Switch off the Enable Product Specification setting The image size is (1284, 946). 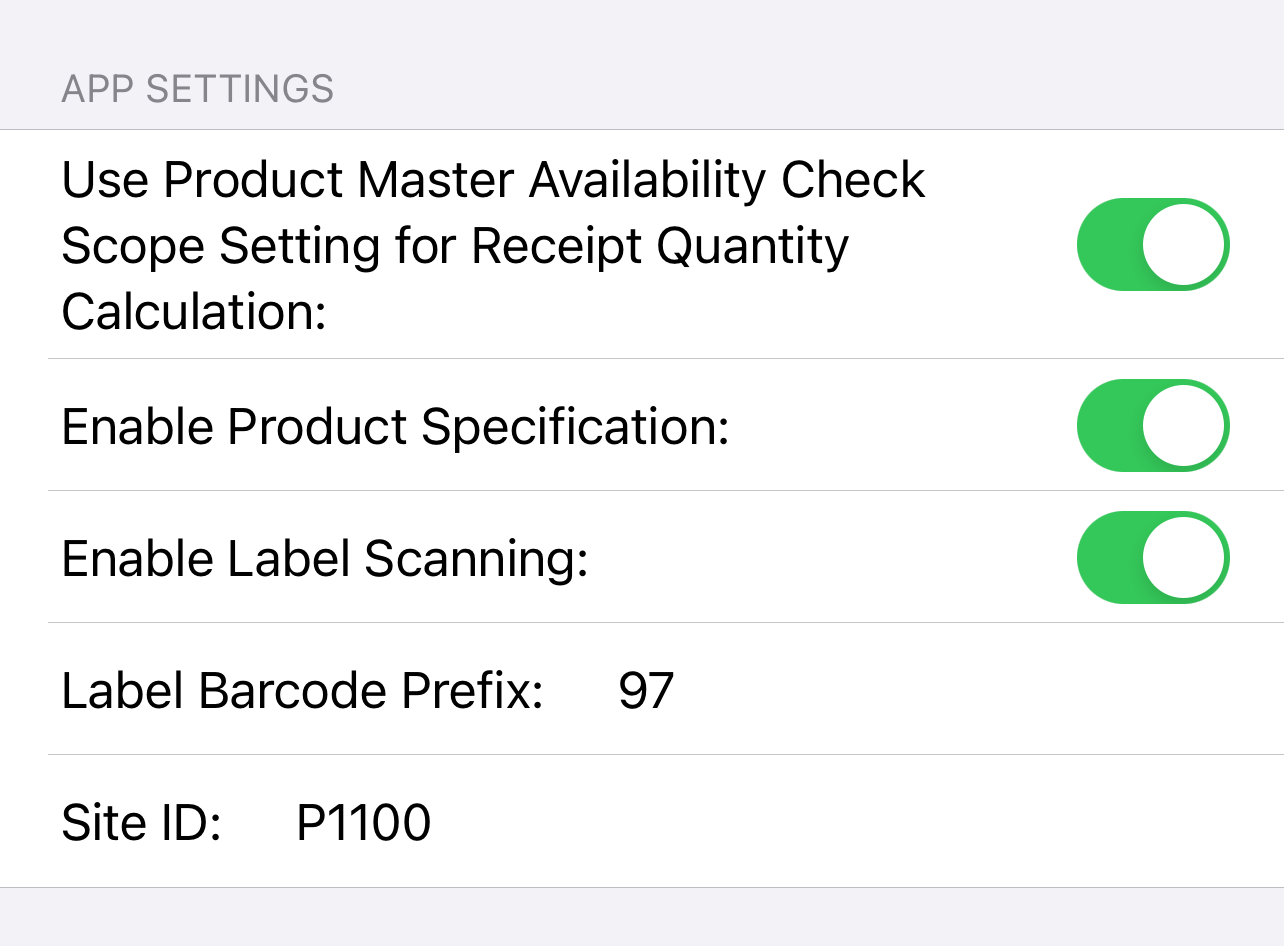(x=1152, y=425)
